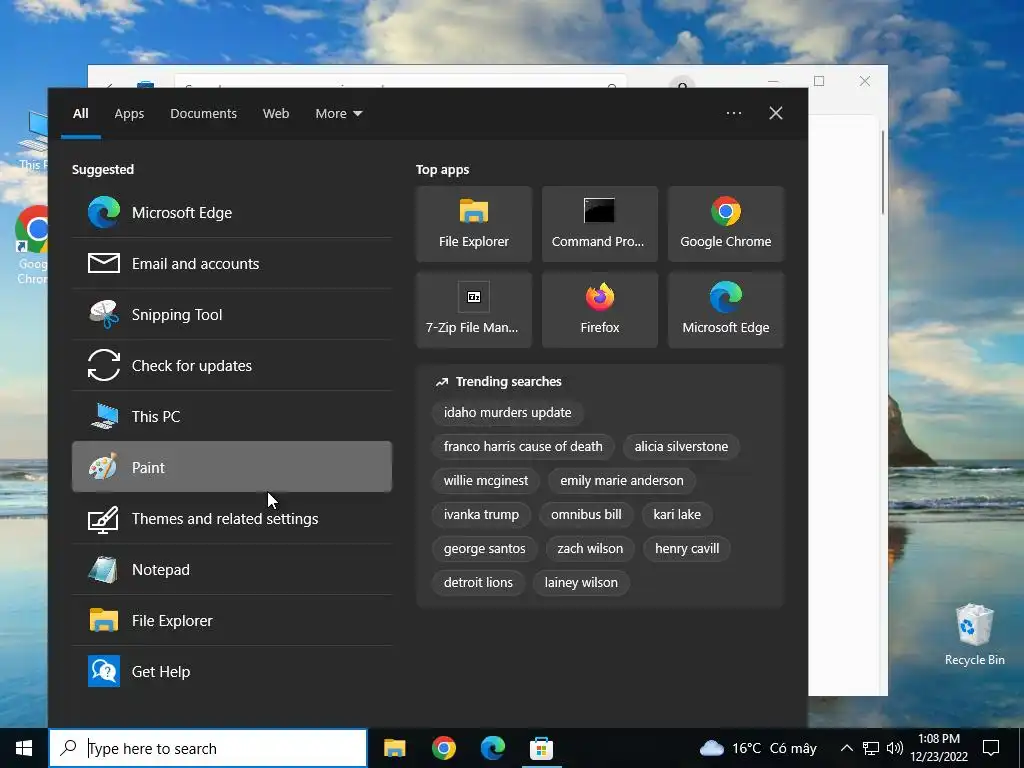Screen dimensions: 1024x768
Task: Search trending 'george santos'
Action: (485, 549)
